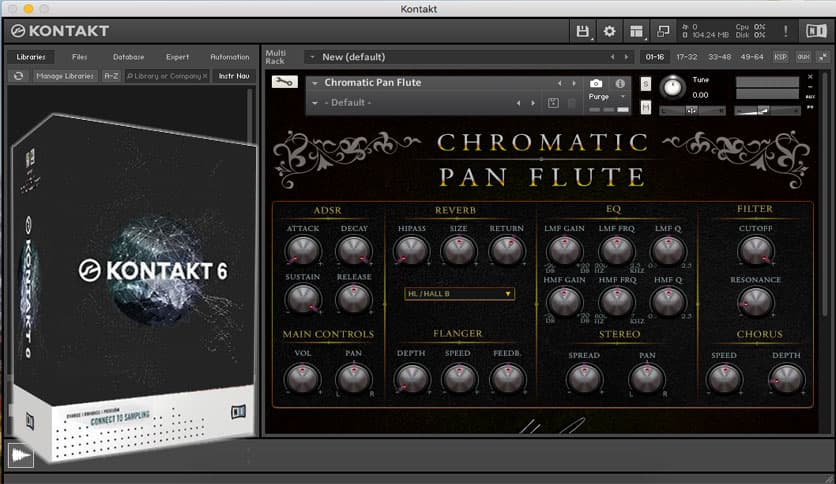Click the Tune value 0.00

tap(700, 95)
